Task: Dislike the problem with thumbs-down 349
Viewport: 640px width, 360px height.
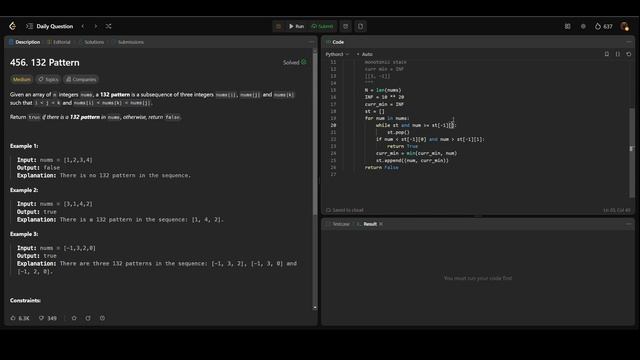Action: [48, 318]
